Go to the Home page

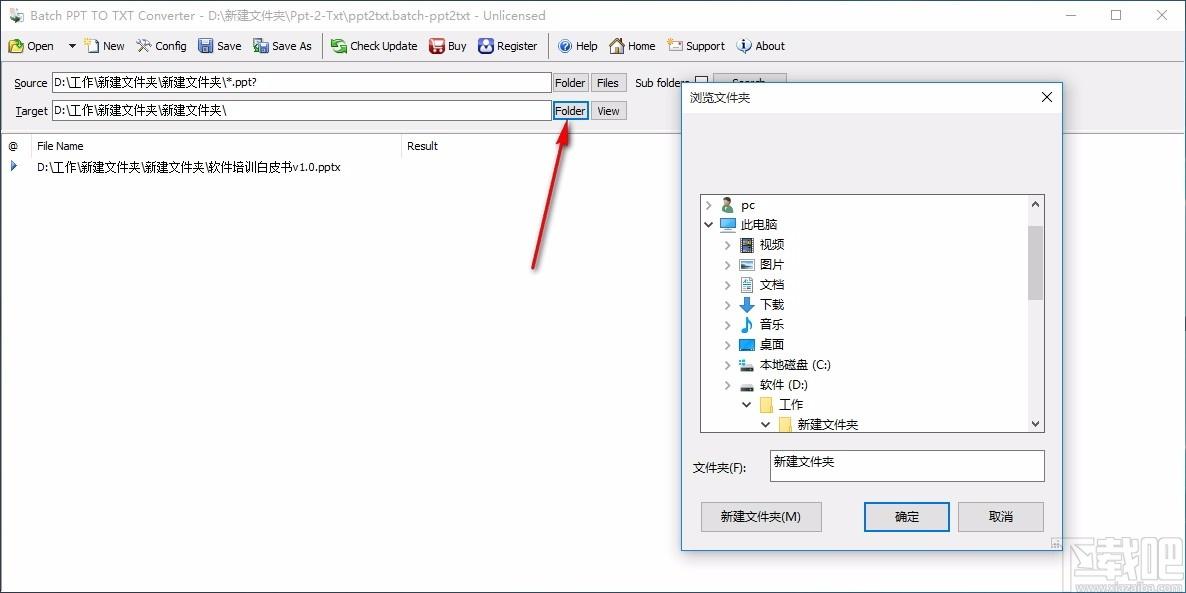tap(632, 46)
